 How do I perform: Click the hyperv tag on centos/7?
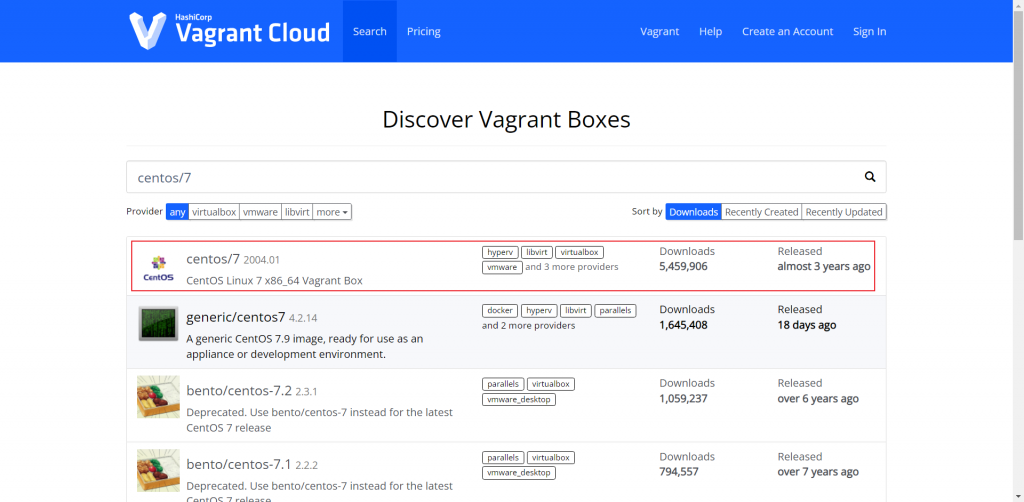500,252
